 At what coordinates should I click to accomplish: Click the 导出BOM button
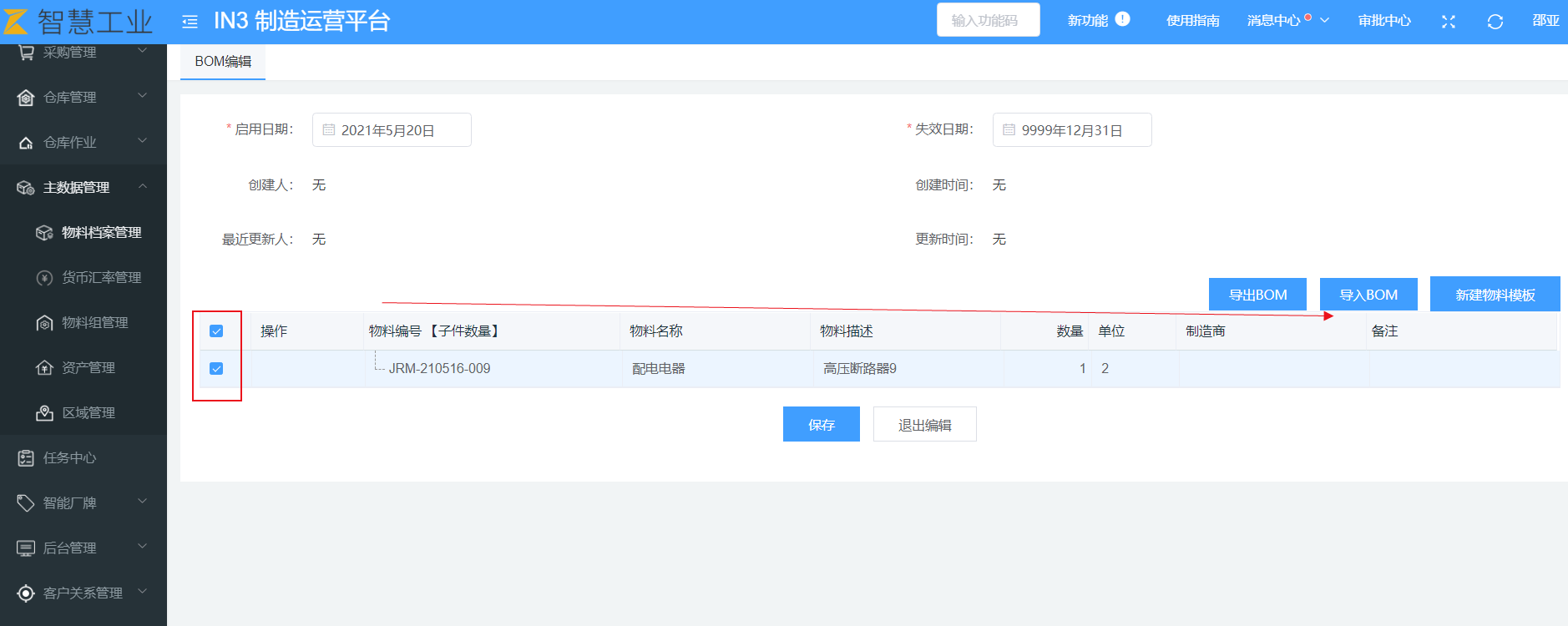pyautogui.click(x=1257, y=295)
